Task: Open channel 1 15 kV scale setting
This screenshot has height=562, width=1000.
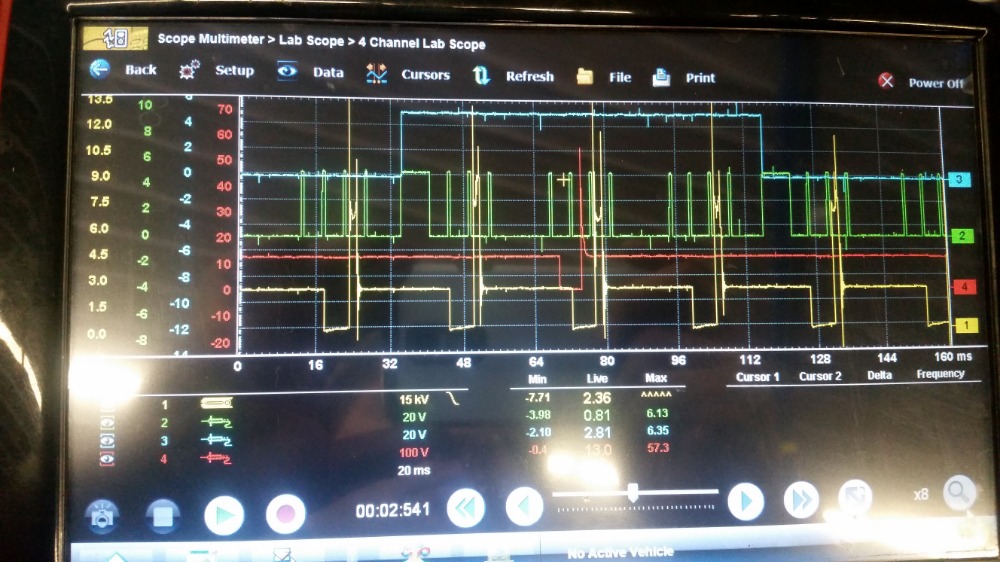Action: (x=415, y=399)
